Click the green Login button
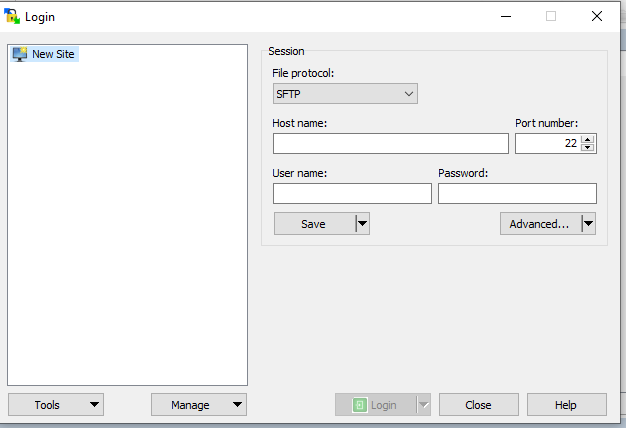626x428 pixels. (375, 405)
